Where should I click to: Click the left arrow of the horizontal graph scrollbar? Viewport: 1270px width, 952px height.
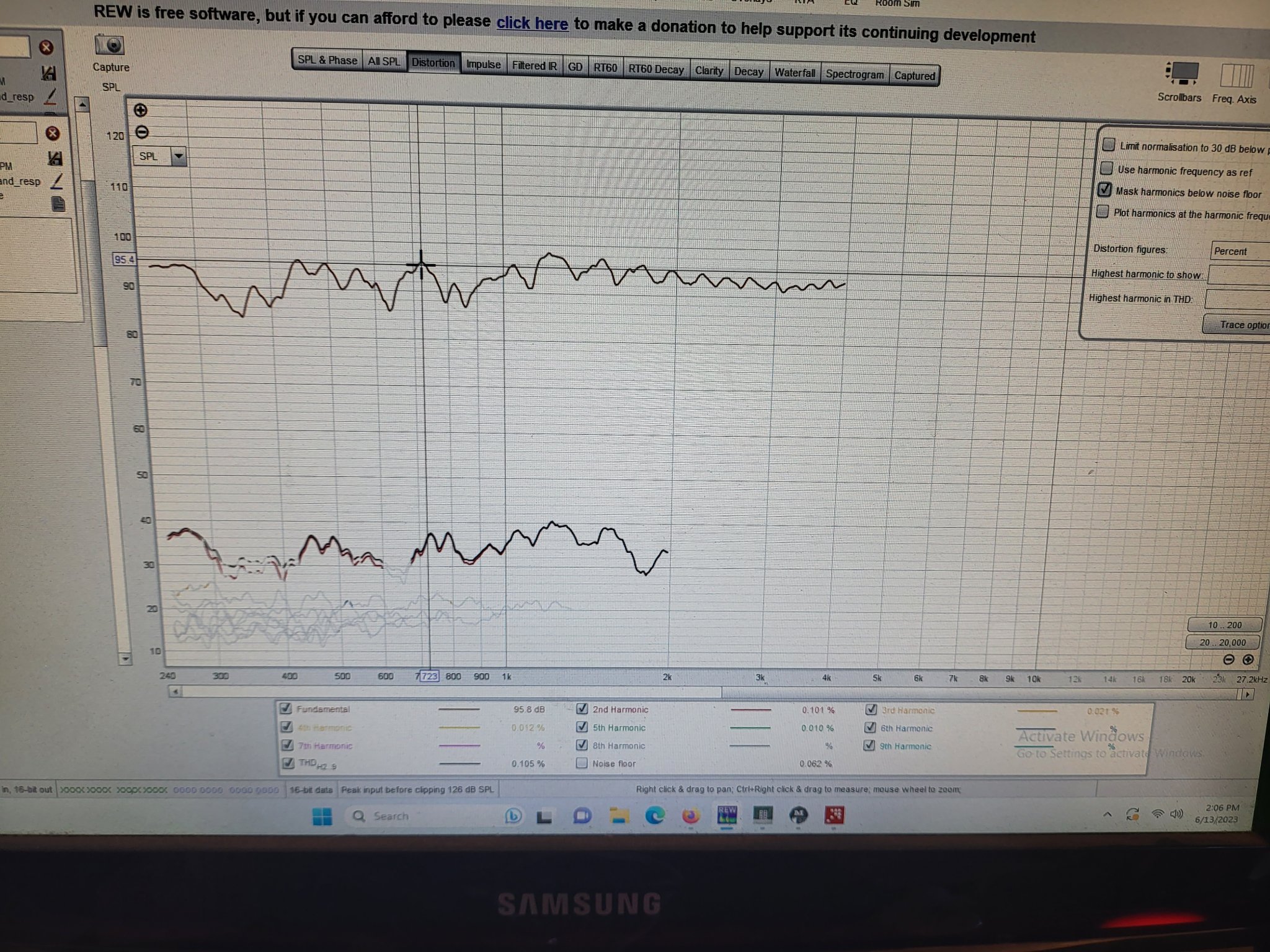tap(175, 691)
